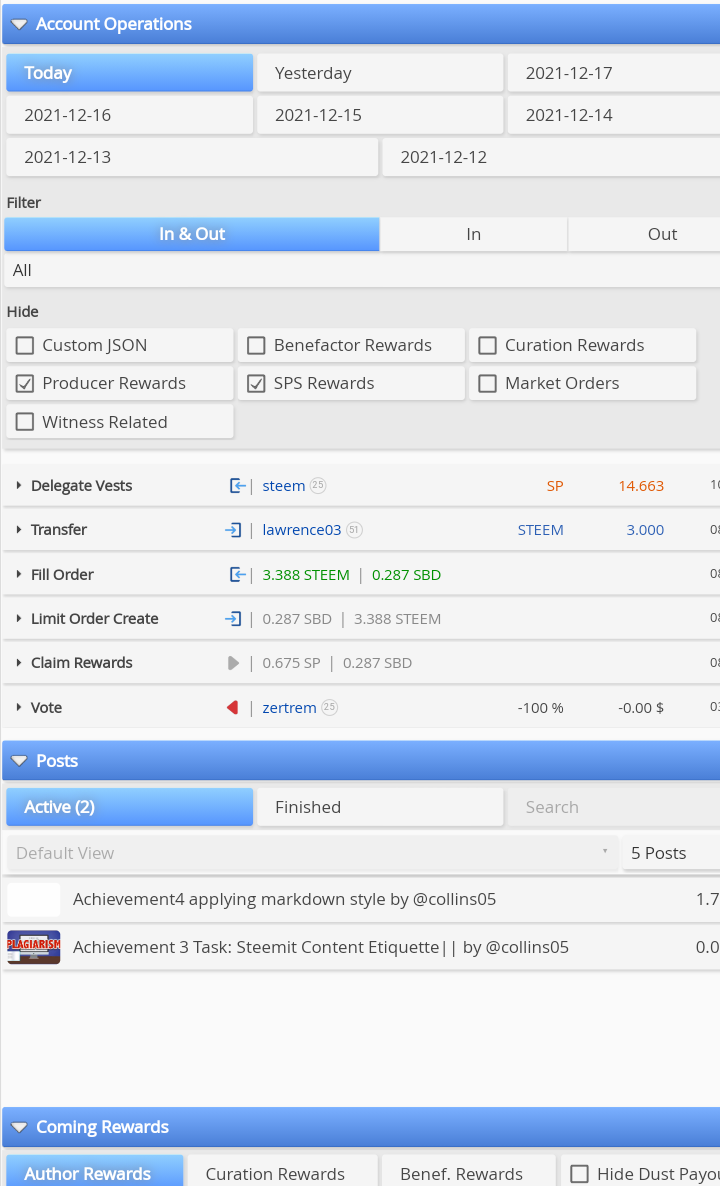
Task: Select the 2021-12-15 date tab
Action: [380, 115]
